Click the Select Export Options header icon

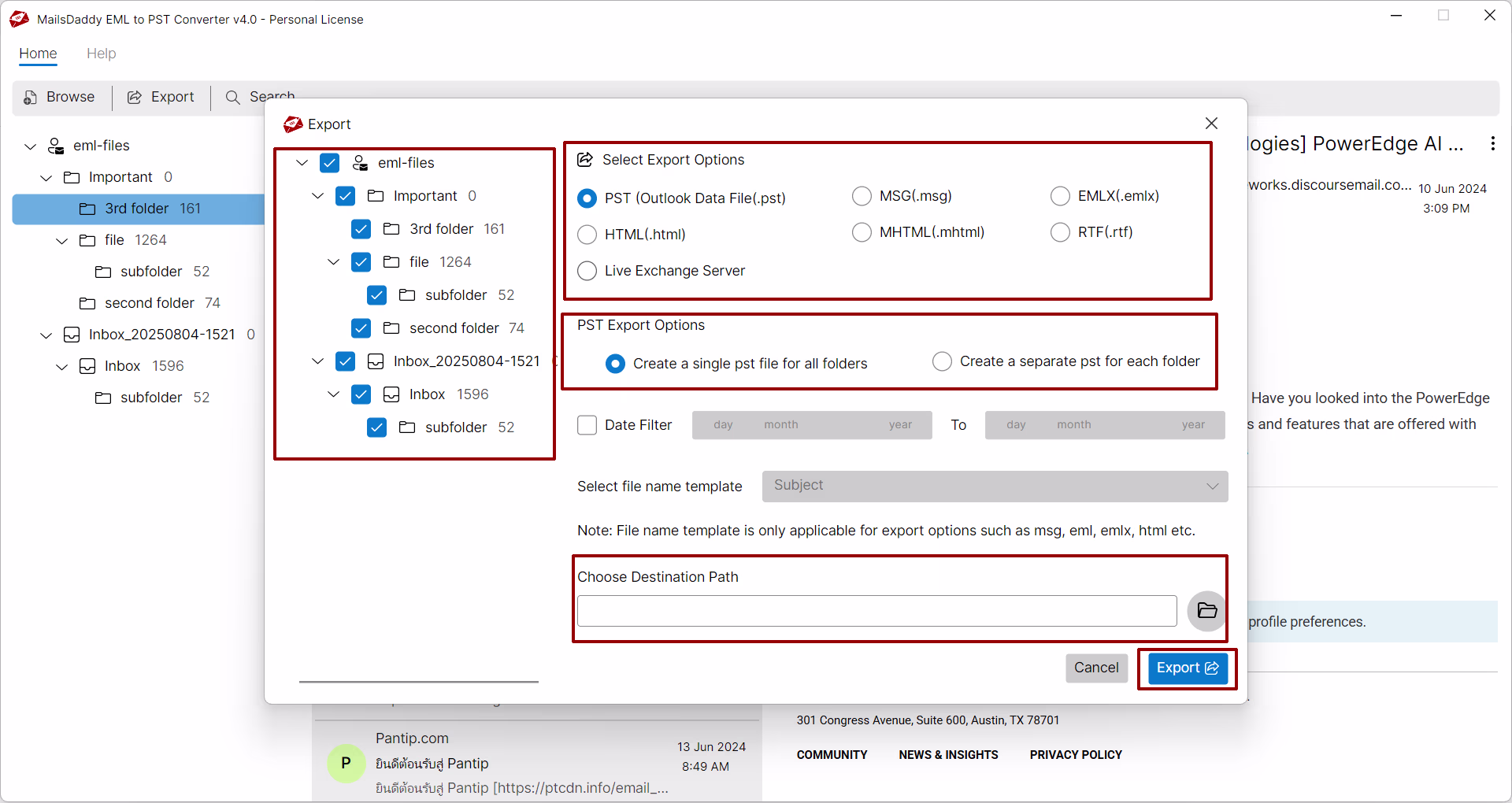tap(585, 160)
